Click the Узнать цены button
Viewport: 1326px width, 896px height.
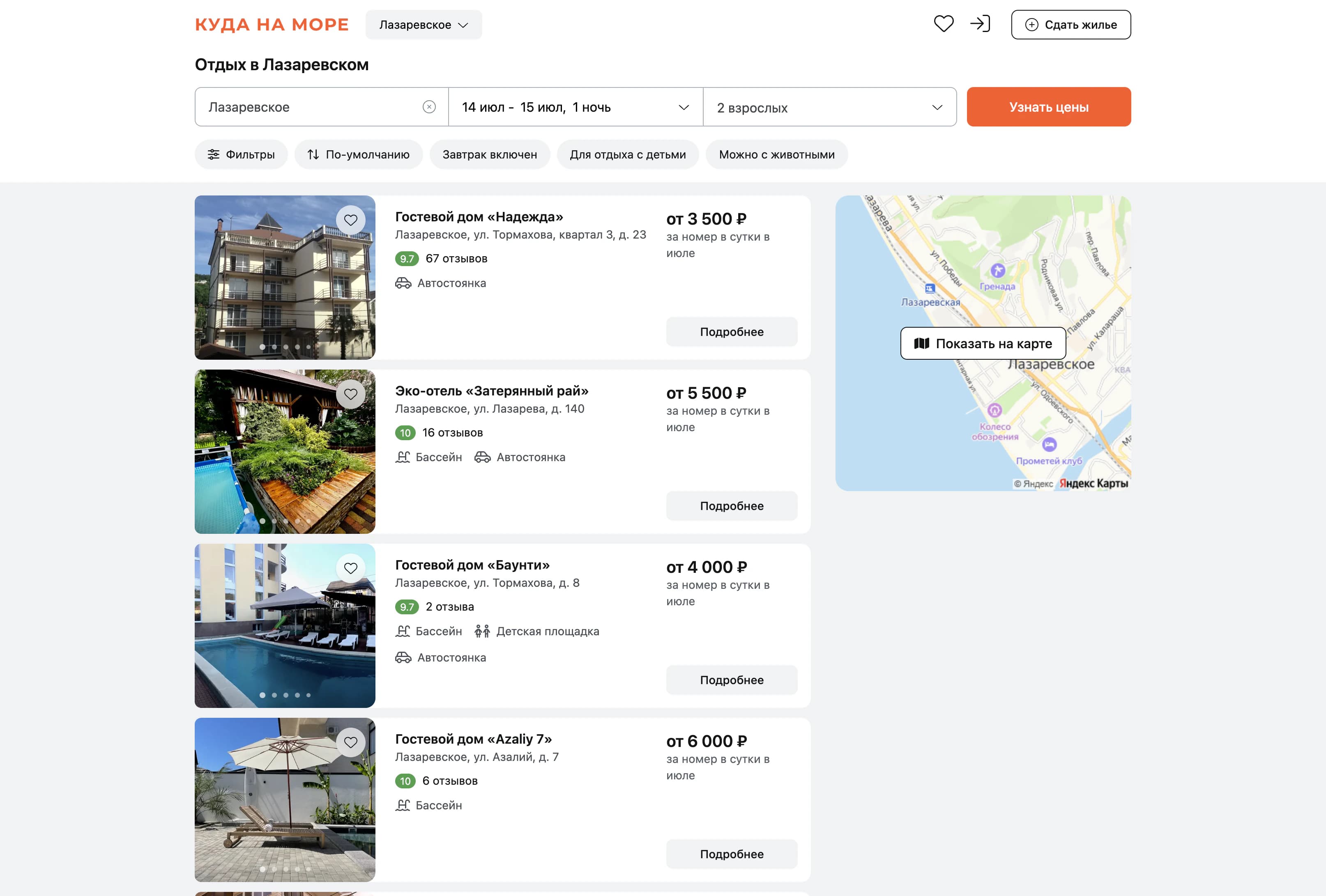[x=1049, y=107]
